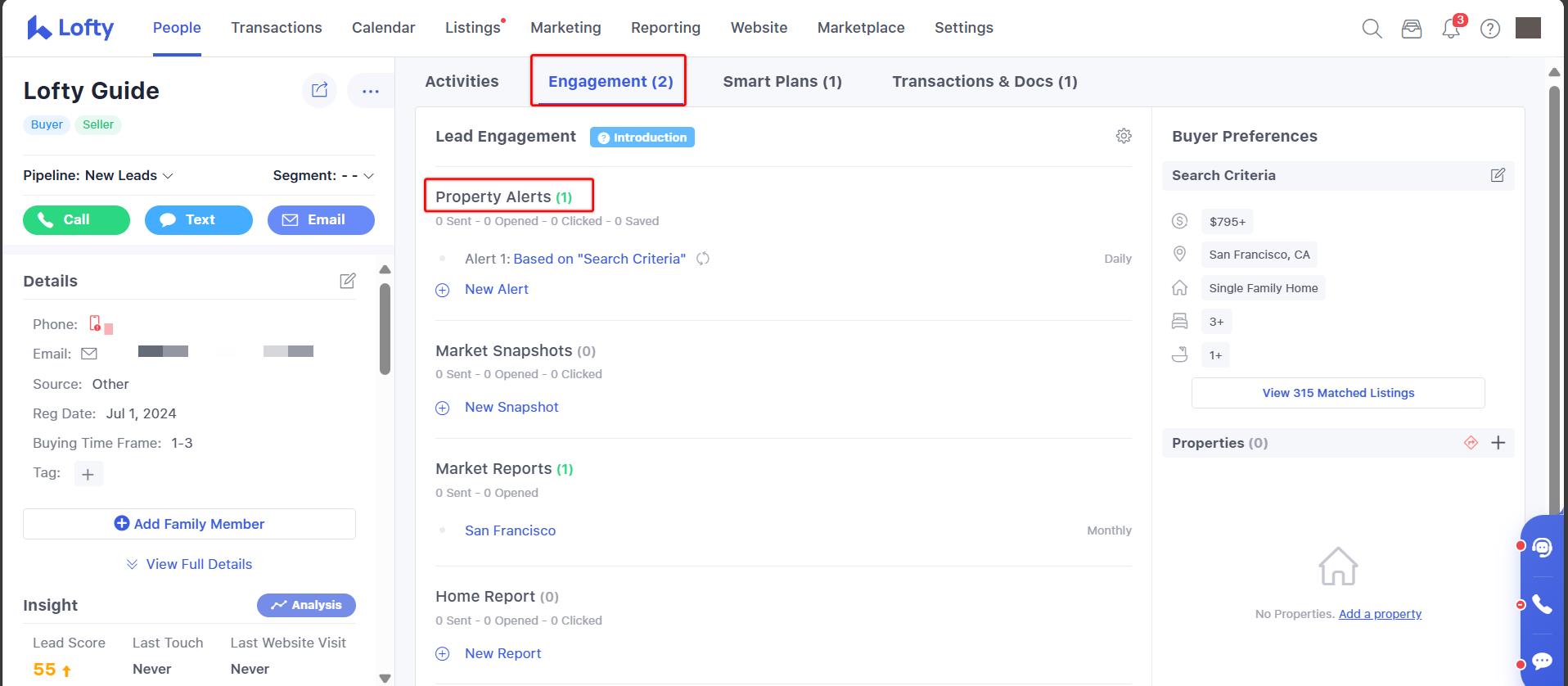1568x686 pixels.
Task: Open the Transactions menu
Action: pyautogui.click(x=277, y=28)
